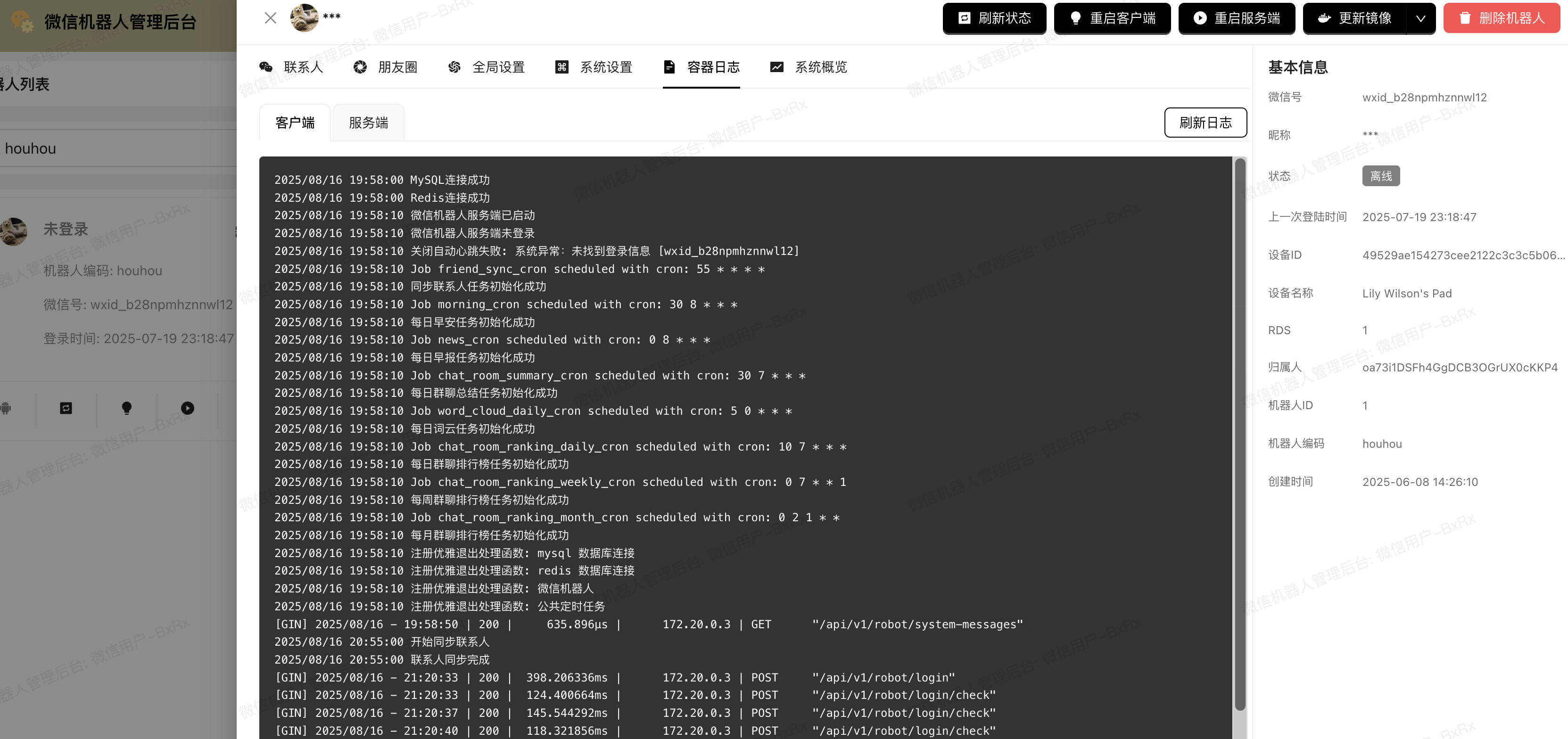Click the refresh loop icon under robot card
Viewport: 1568px width, 739px height.
click(66, 409)
